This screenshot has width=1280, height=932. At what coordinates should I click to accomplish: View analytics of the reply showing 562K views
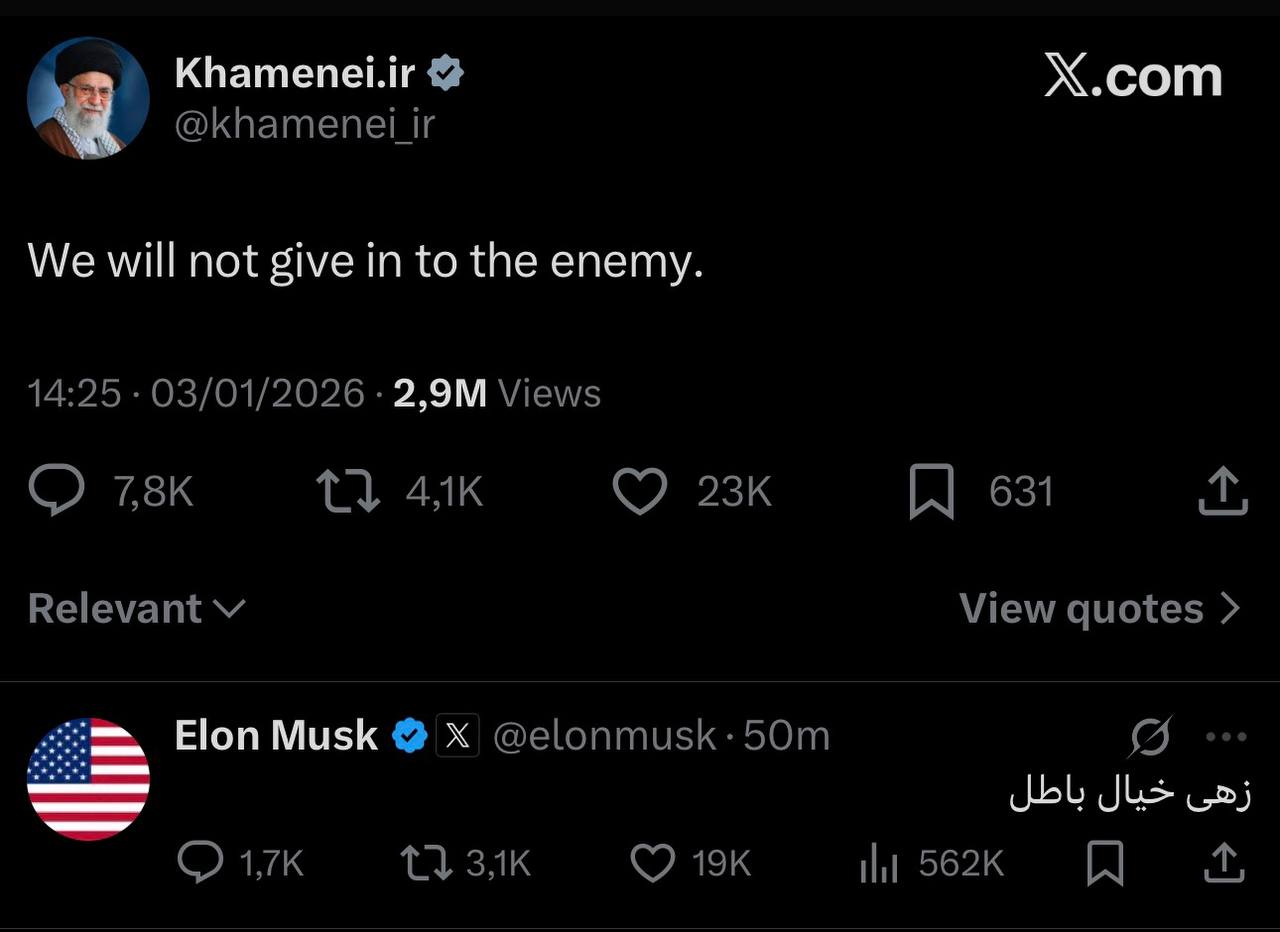click(879, 864)
